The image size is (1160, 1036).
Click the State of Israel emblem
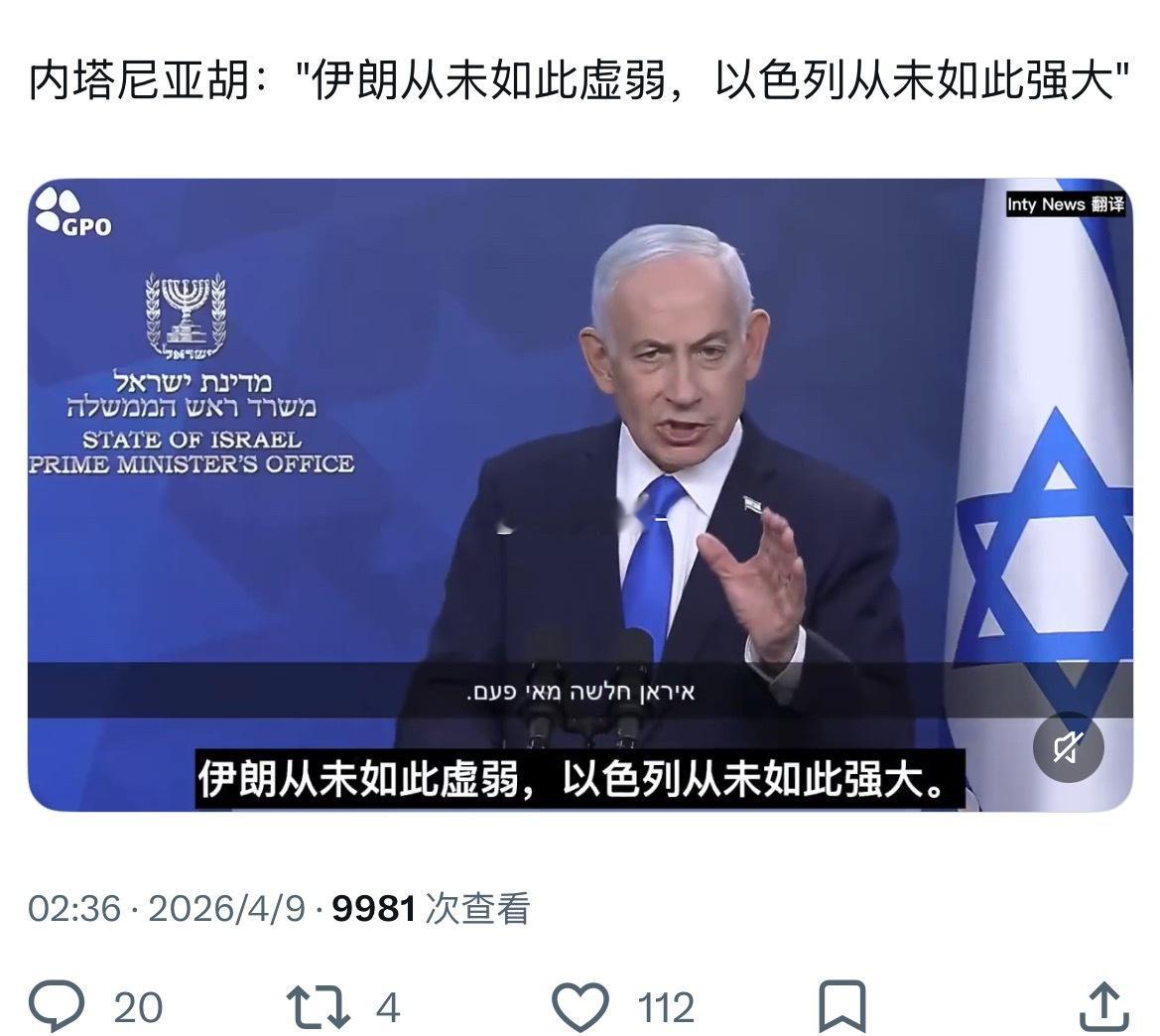[185, 317]
